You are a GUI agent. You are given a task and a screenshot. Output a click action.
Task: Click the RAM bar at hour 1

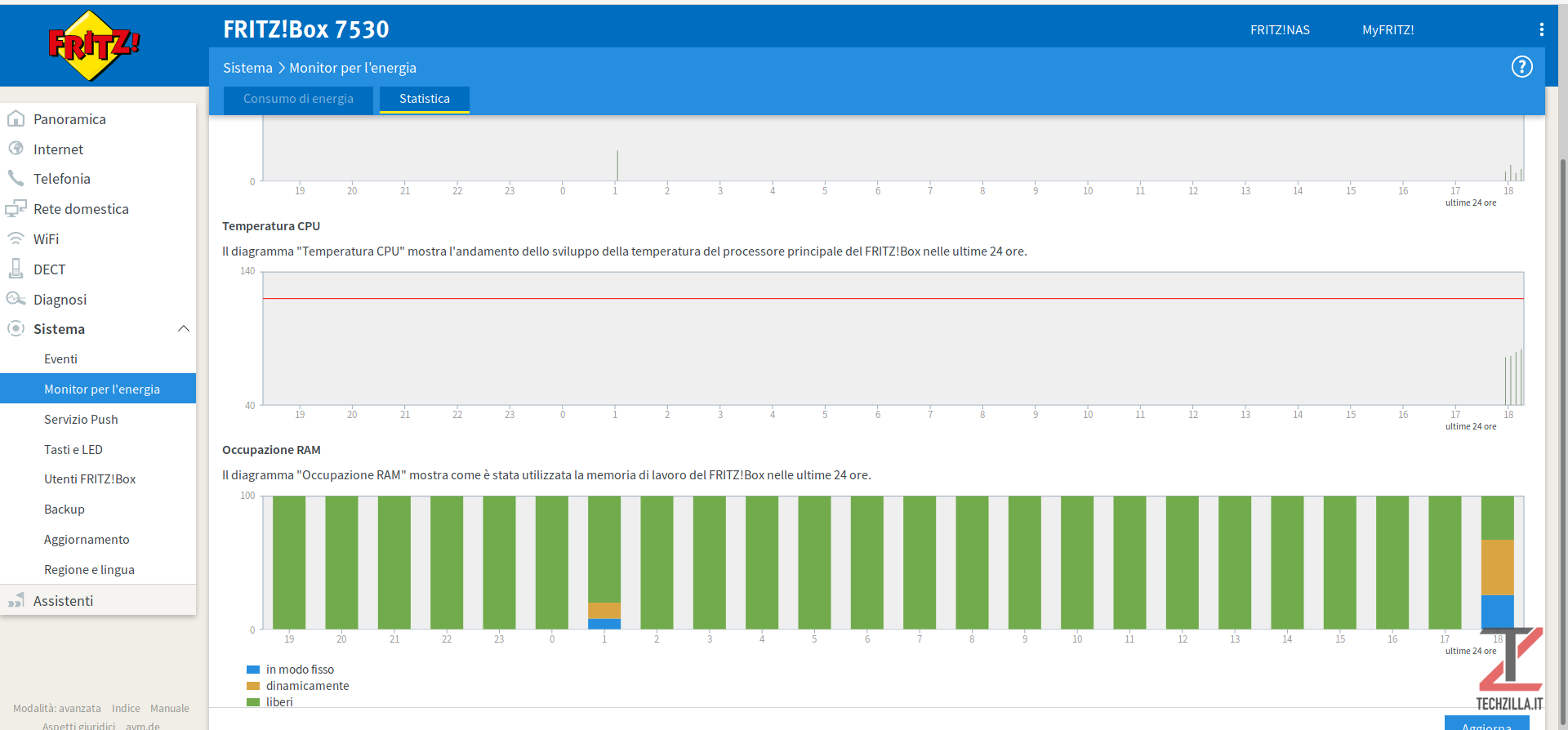pyautogui.click(x=604, y=562)
